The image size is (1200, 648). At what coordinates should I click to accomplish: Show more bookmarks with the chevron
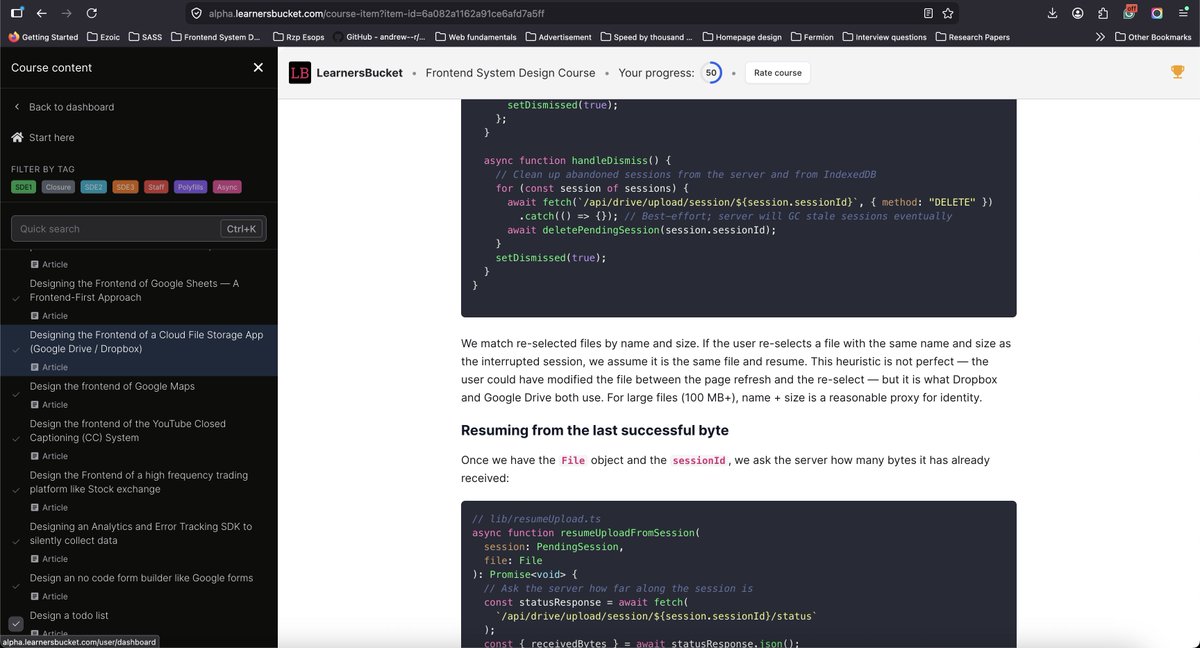coord(1100,37)
